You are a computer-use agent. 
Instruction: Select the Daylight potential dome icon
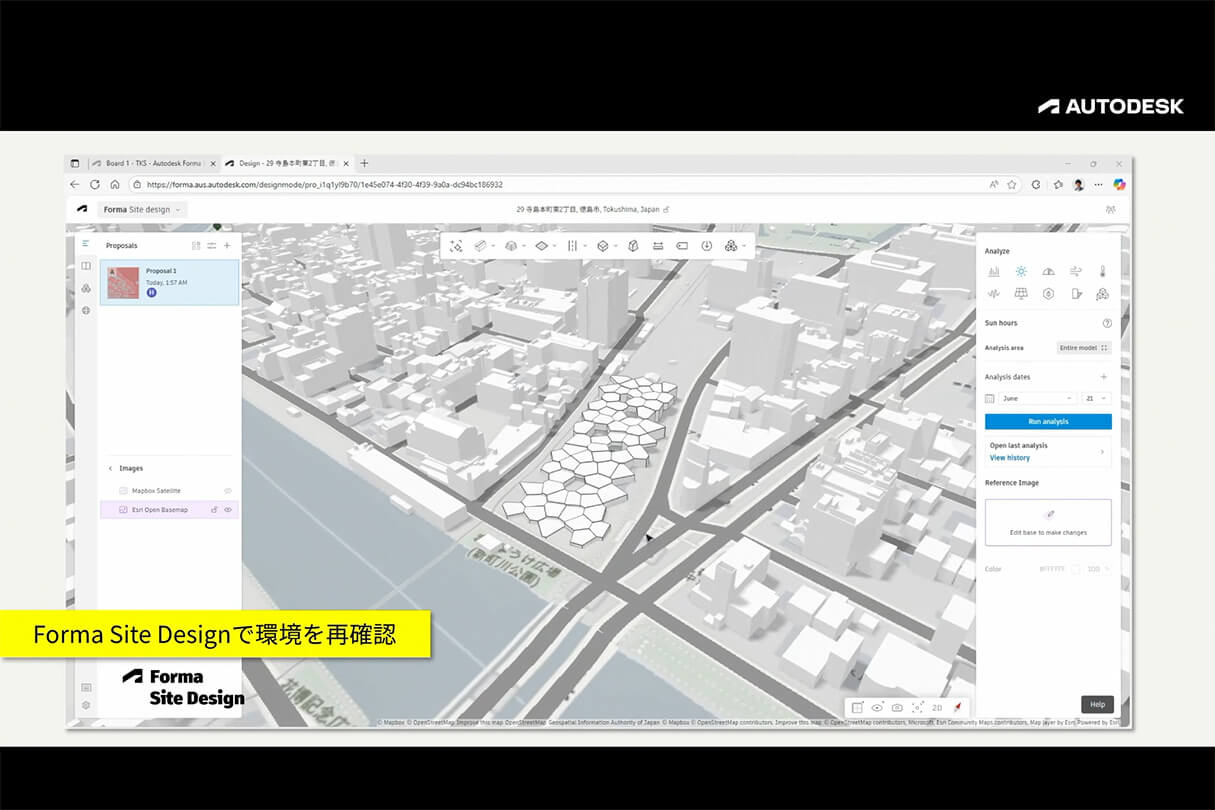tap(1048, 271)
